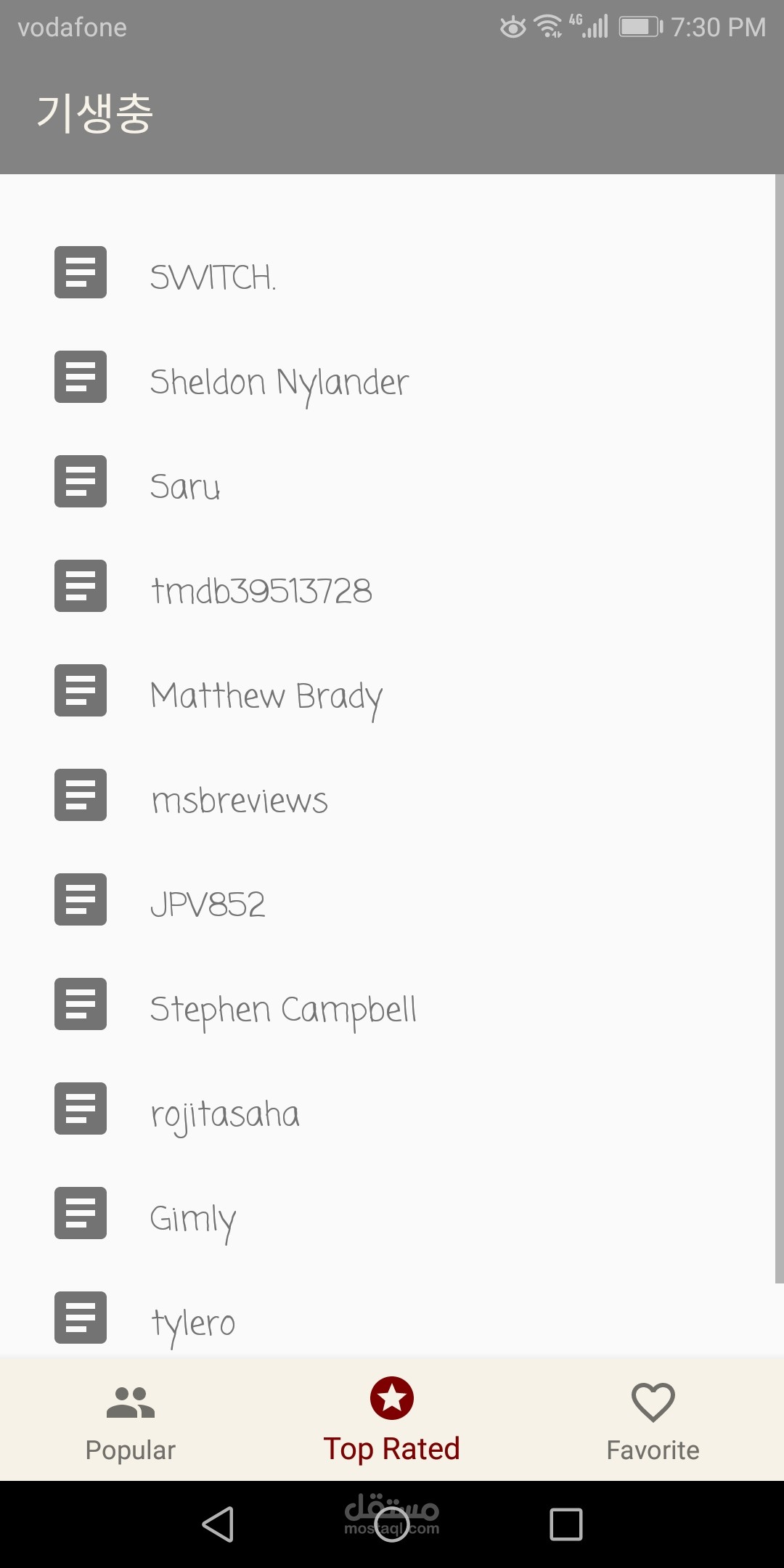Tap the battery icon in the status bar
Image resolution: width=784 pixels, height=1568 pixels.
click(x=640, y=28)
